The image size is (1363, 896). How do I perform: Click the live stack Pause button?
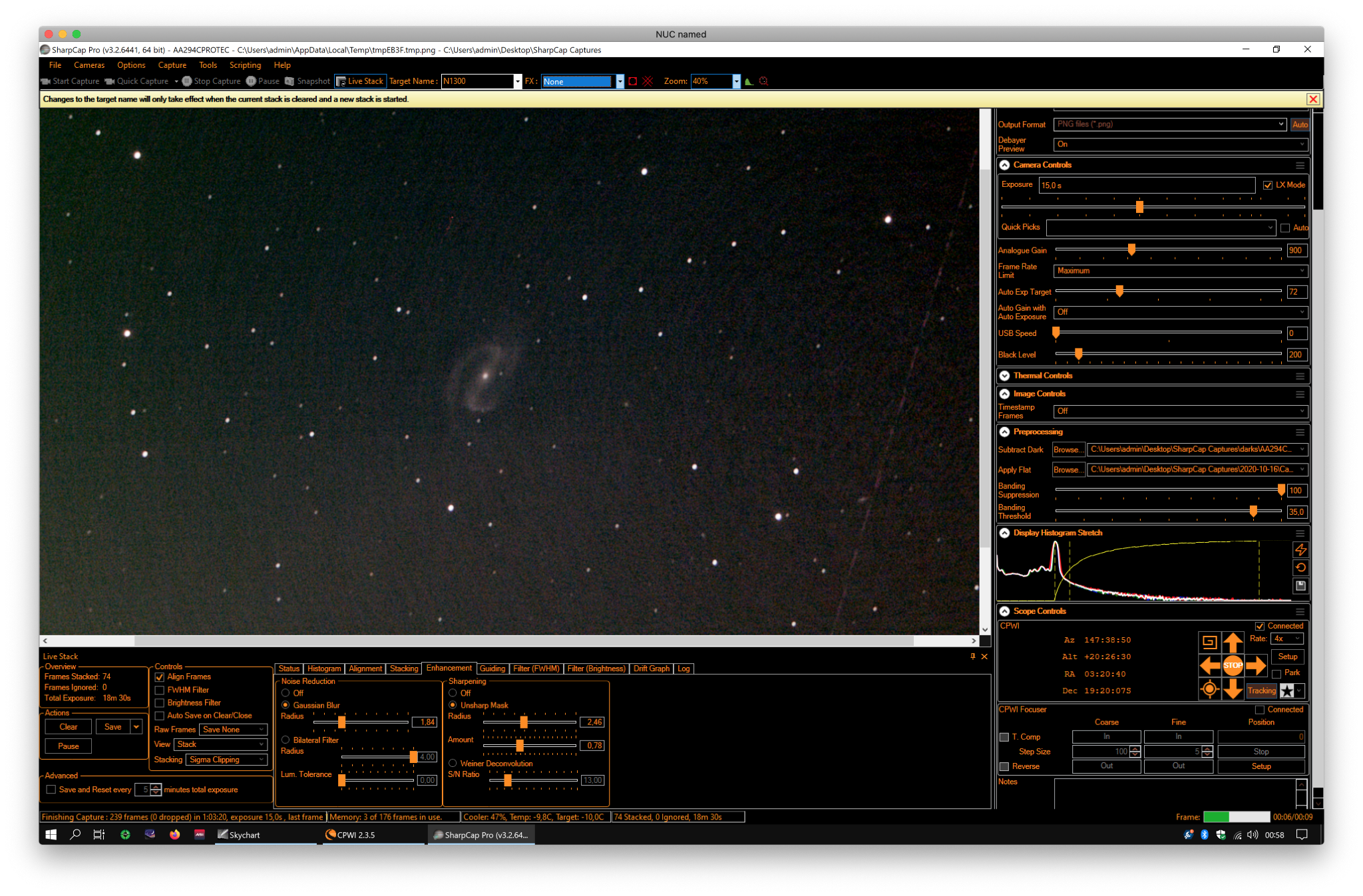tap(69, 746)
